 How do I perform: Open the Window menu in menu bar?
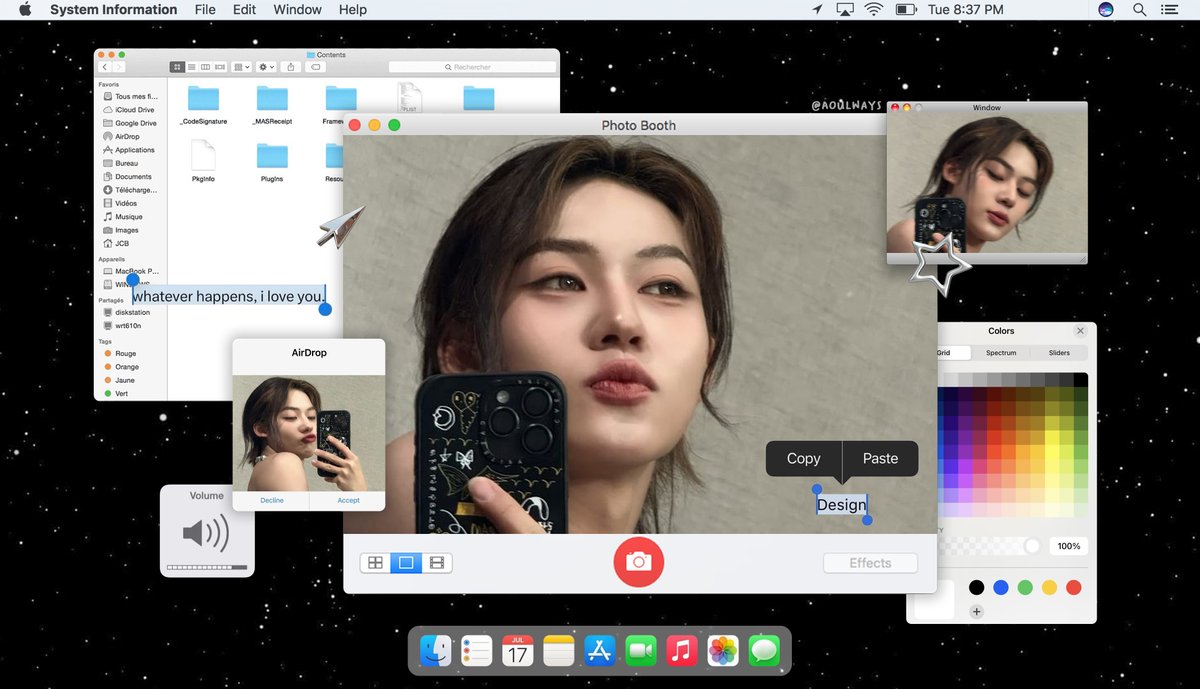click(x=297, y=10)
